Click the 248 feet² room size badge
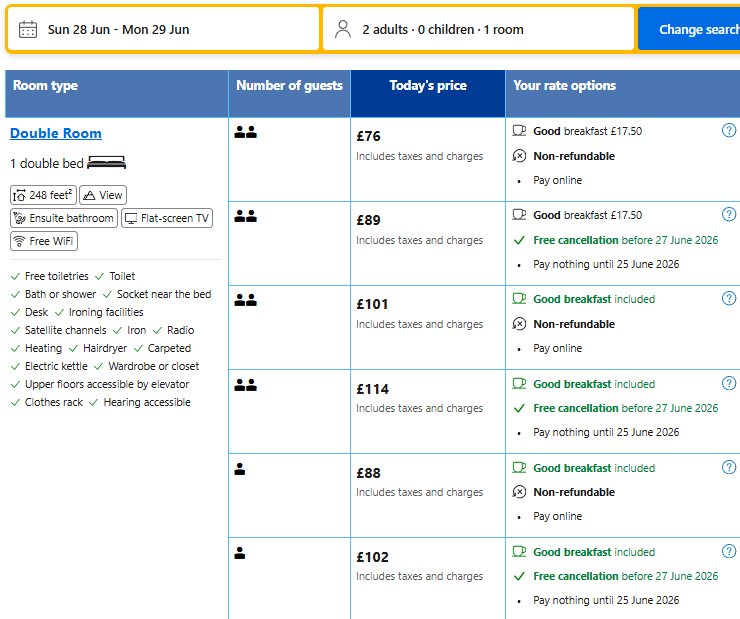The width and height of the screenshot is (740, 619). click(43, 195)
